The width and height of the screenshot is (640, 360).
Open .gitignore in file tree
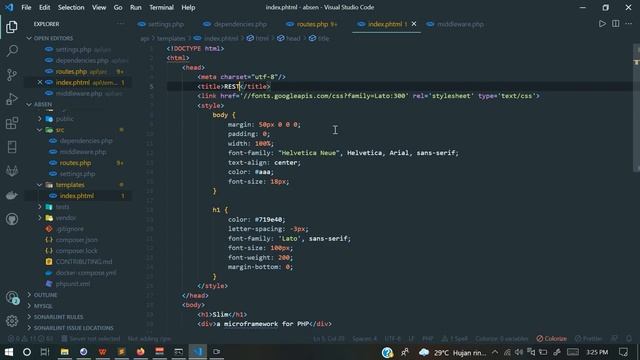pyautogui.click(x=70, y=229)
